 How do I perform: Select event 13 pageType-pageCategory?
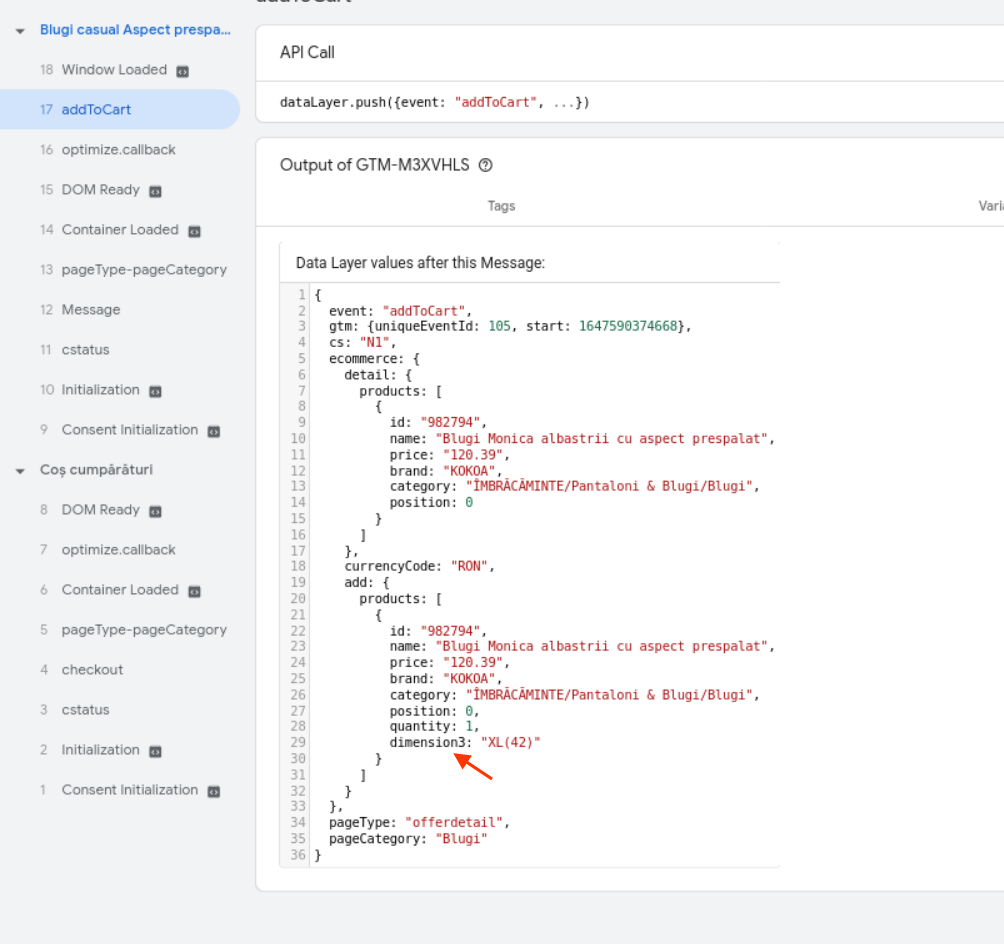tap(133, 270)
